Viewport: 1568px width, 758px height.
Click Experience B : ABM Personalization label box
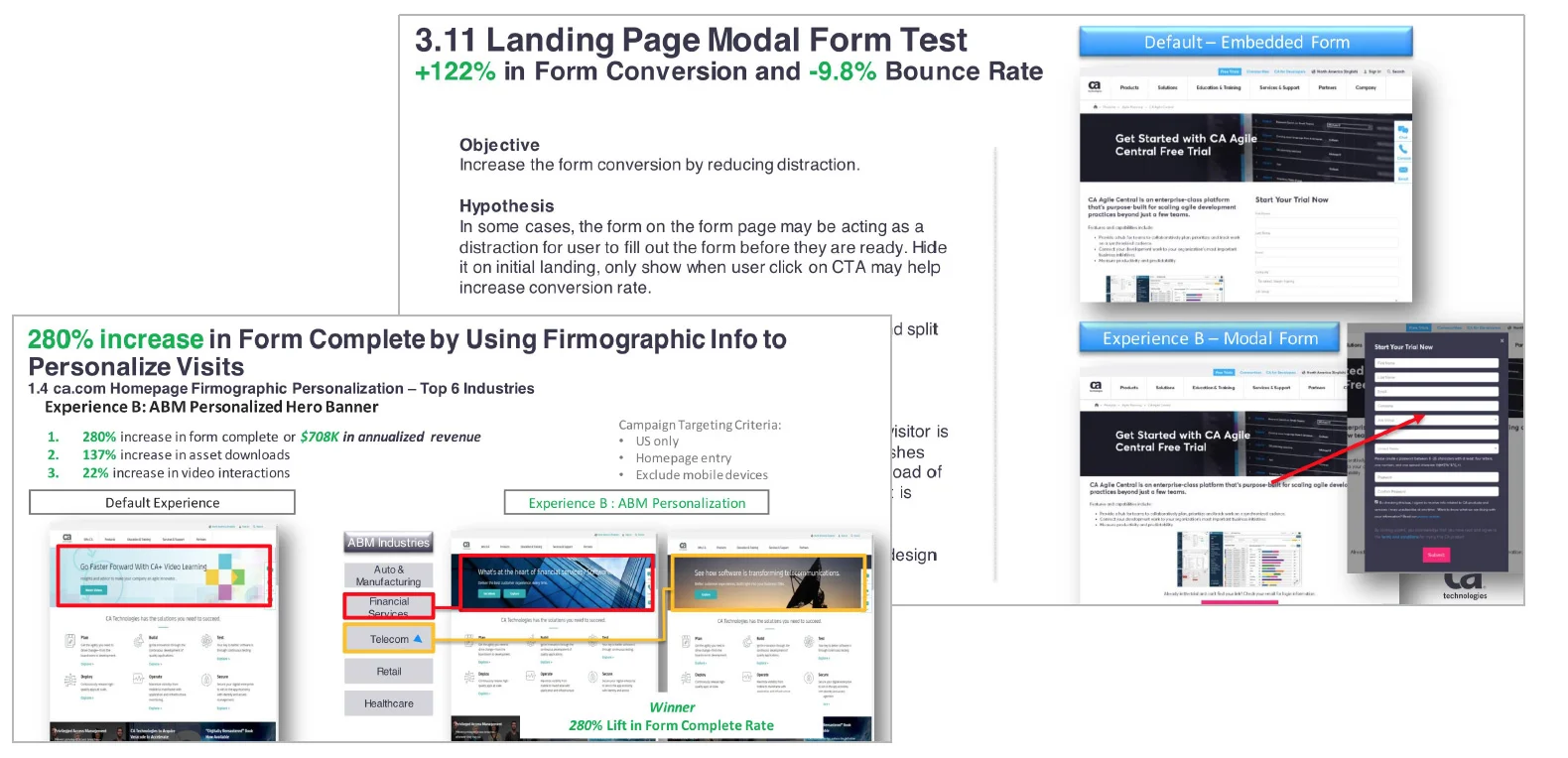636,503
